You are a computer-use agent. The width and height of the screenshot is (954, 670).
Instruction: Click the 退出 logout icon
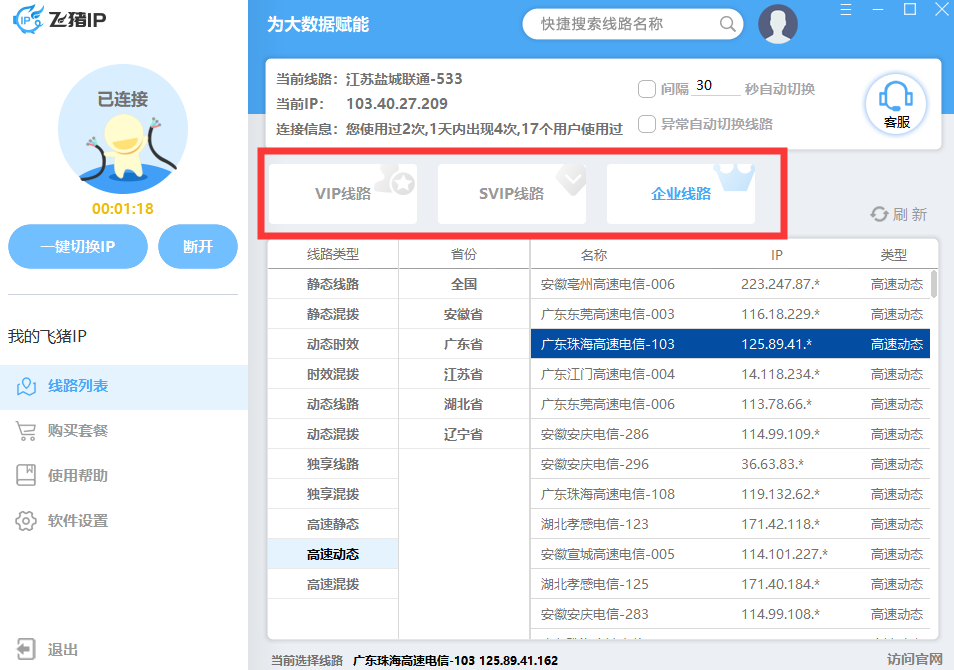coord(27,649)
